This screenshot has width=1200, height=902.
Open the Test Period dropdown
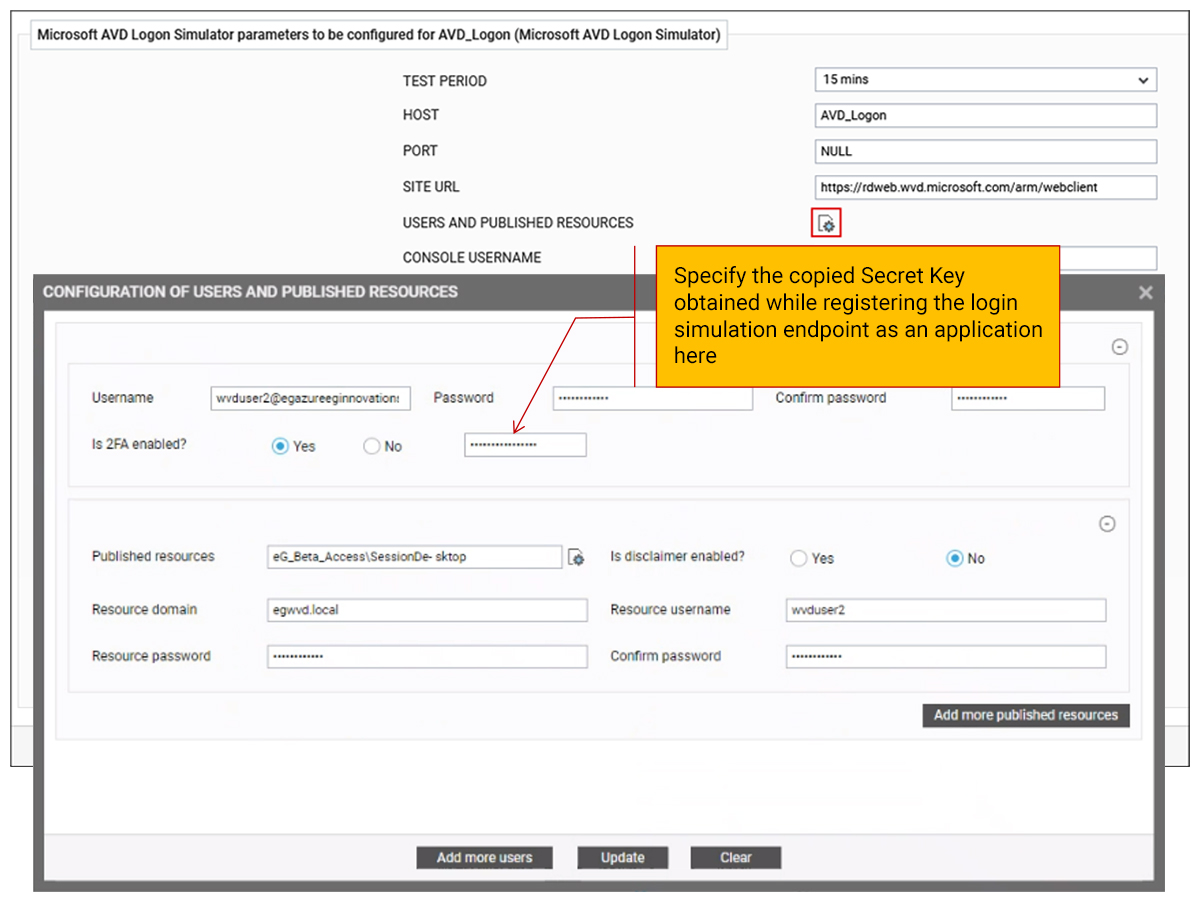(985, 80)
